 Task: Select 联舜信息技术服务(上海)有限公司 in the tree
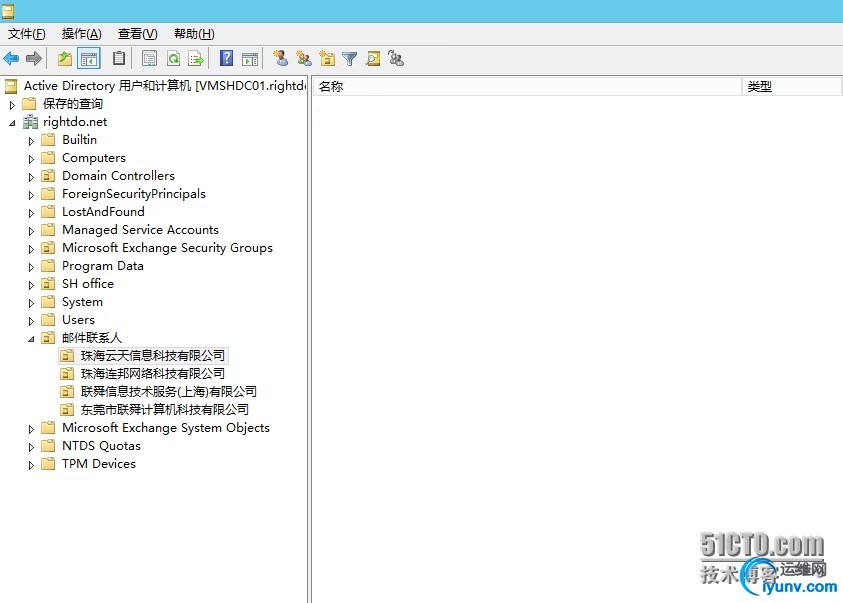[169, 392]
